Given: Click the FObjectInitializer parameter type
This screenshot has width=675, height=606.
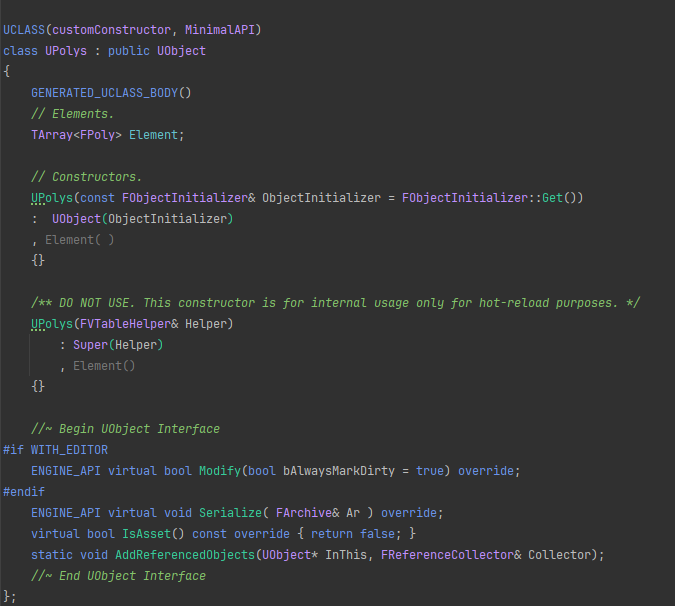Looking at the screenshot, I should pos(185,198).
